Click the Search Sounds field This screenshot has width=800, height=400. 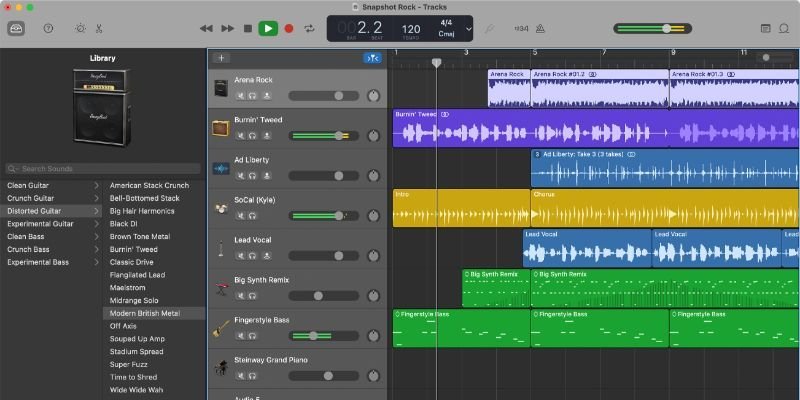(103, 168)
